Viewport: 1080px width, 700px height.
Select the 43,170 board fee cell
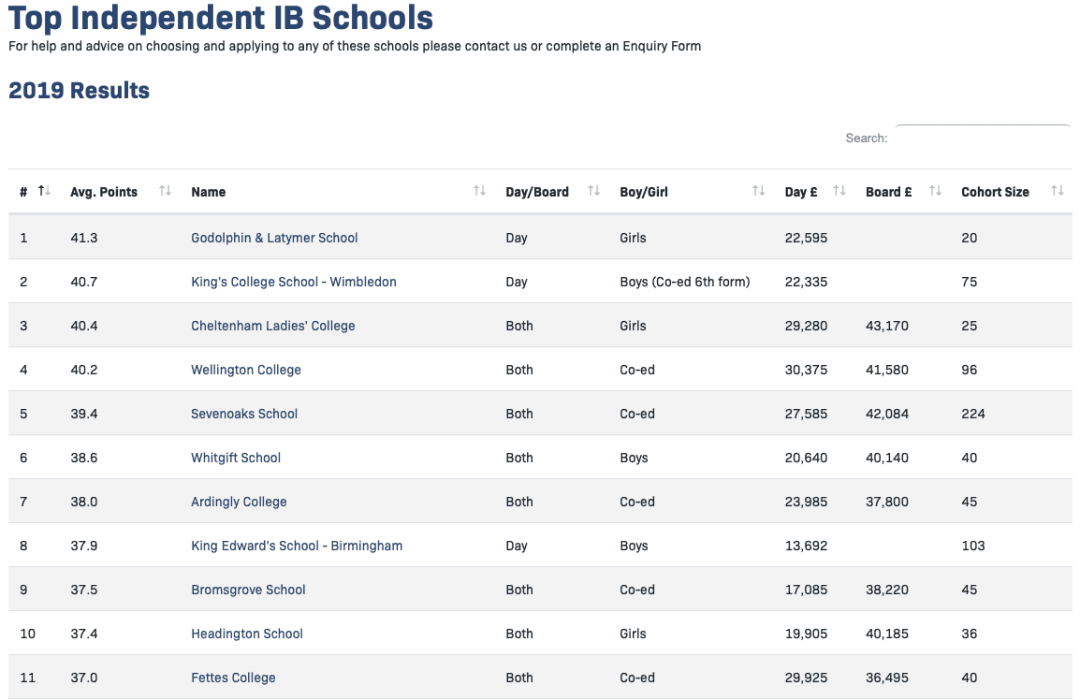[887, 326]
